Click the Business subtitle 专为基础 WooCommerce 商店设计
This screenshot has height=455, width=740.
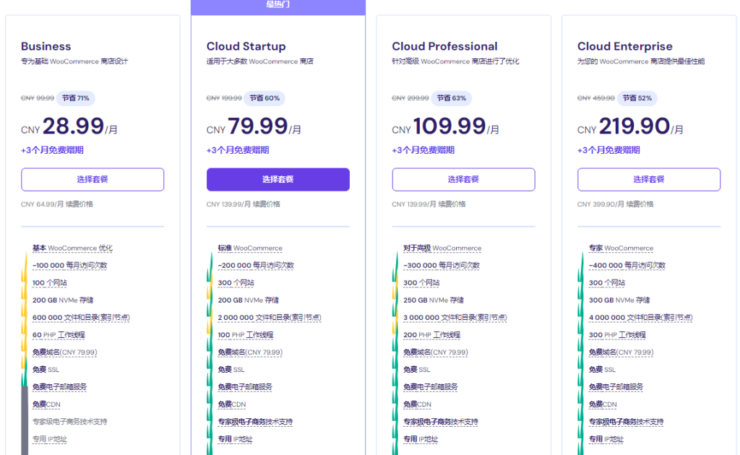click(x=74, y=61)
